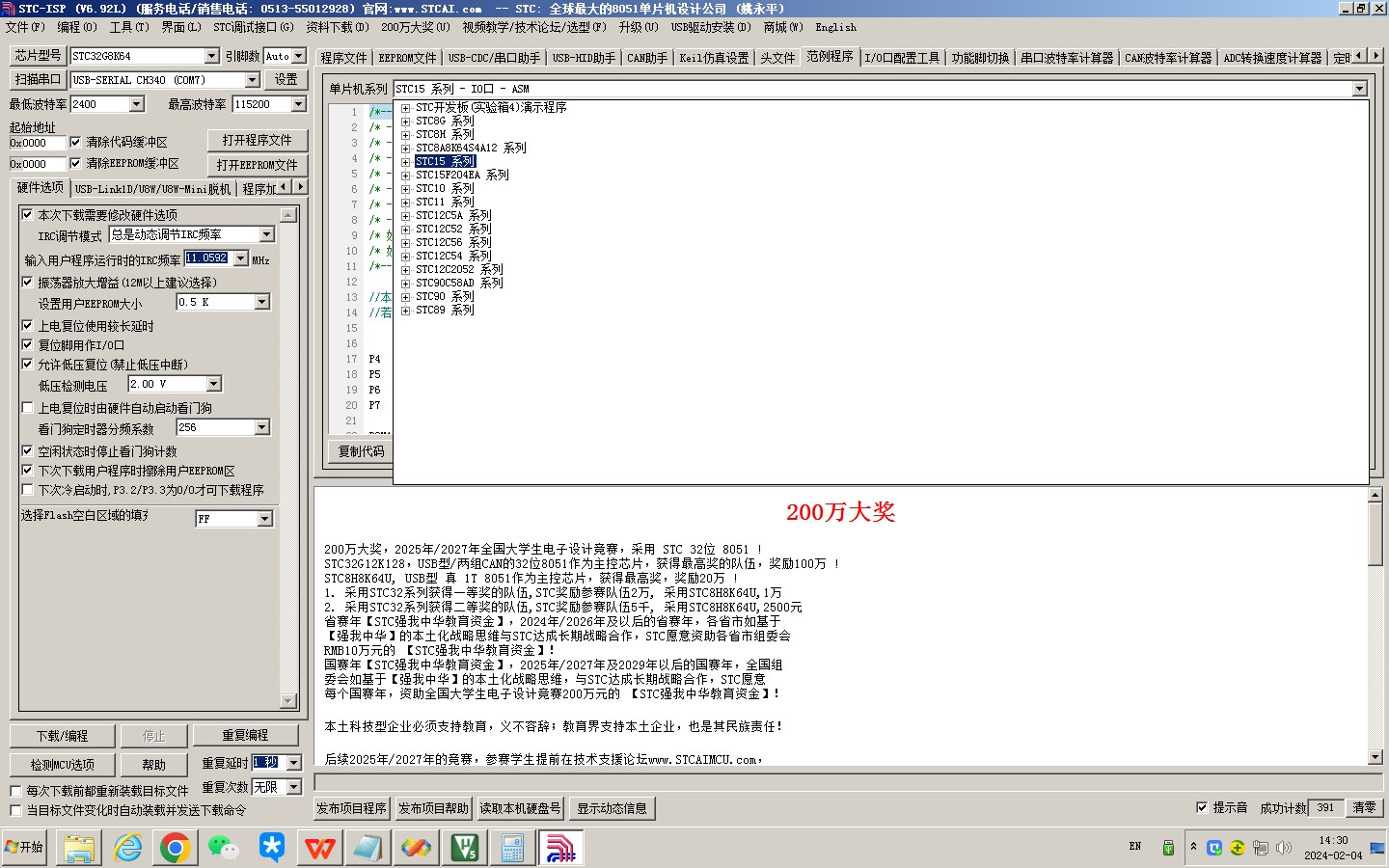The height and width of the screenshot is (868, 1389).
Task: Toggle clear code buffer checkbox
Action: pos(75,142)
